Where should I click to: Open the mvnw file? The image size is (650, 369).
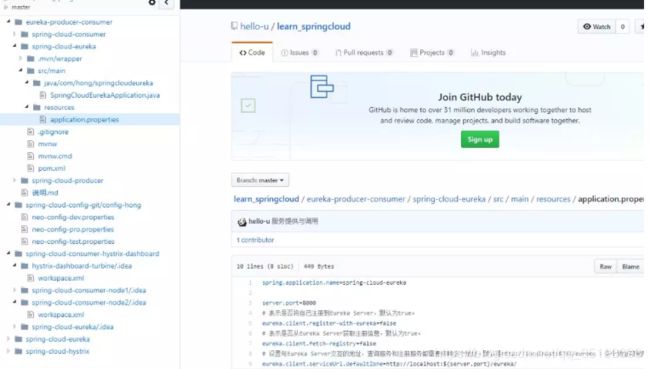tap(47, 144)
